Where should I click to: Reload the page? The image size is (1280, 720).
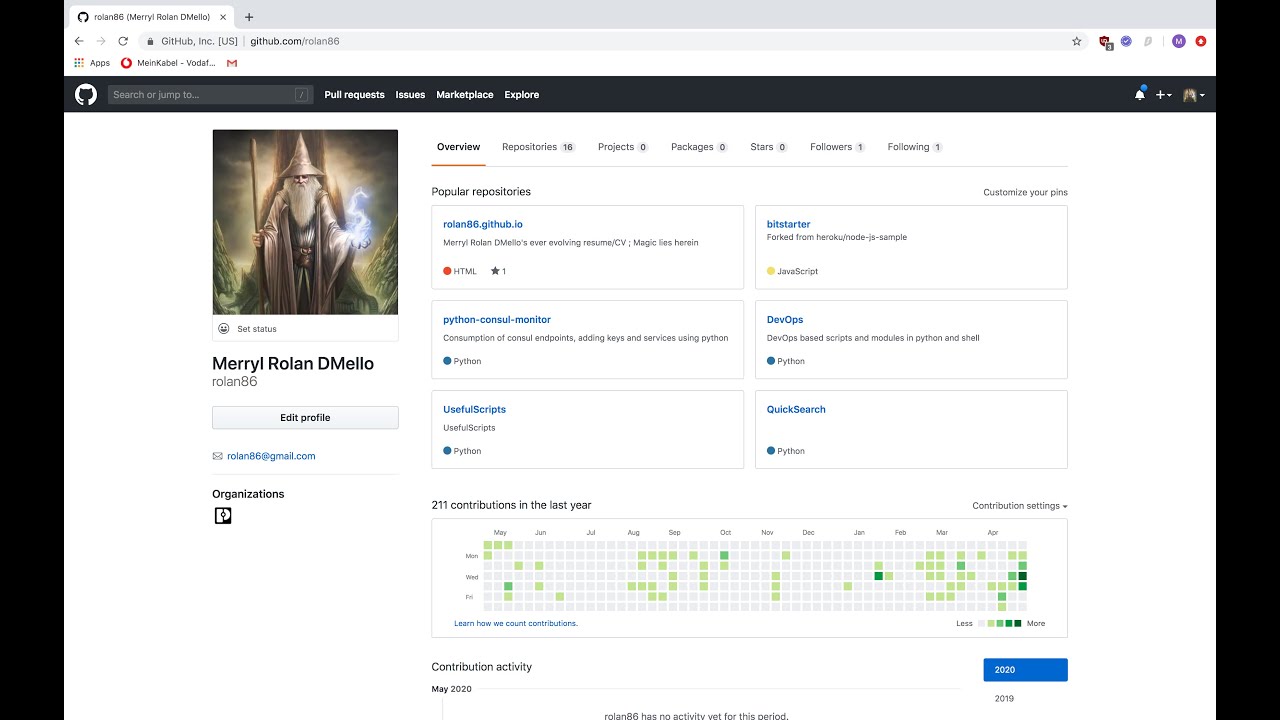click(x=123, y=41)
